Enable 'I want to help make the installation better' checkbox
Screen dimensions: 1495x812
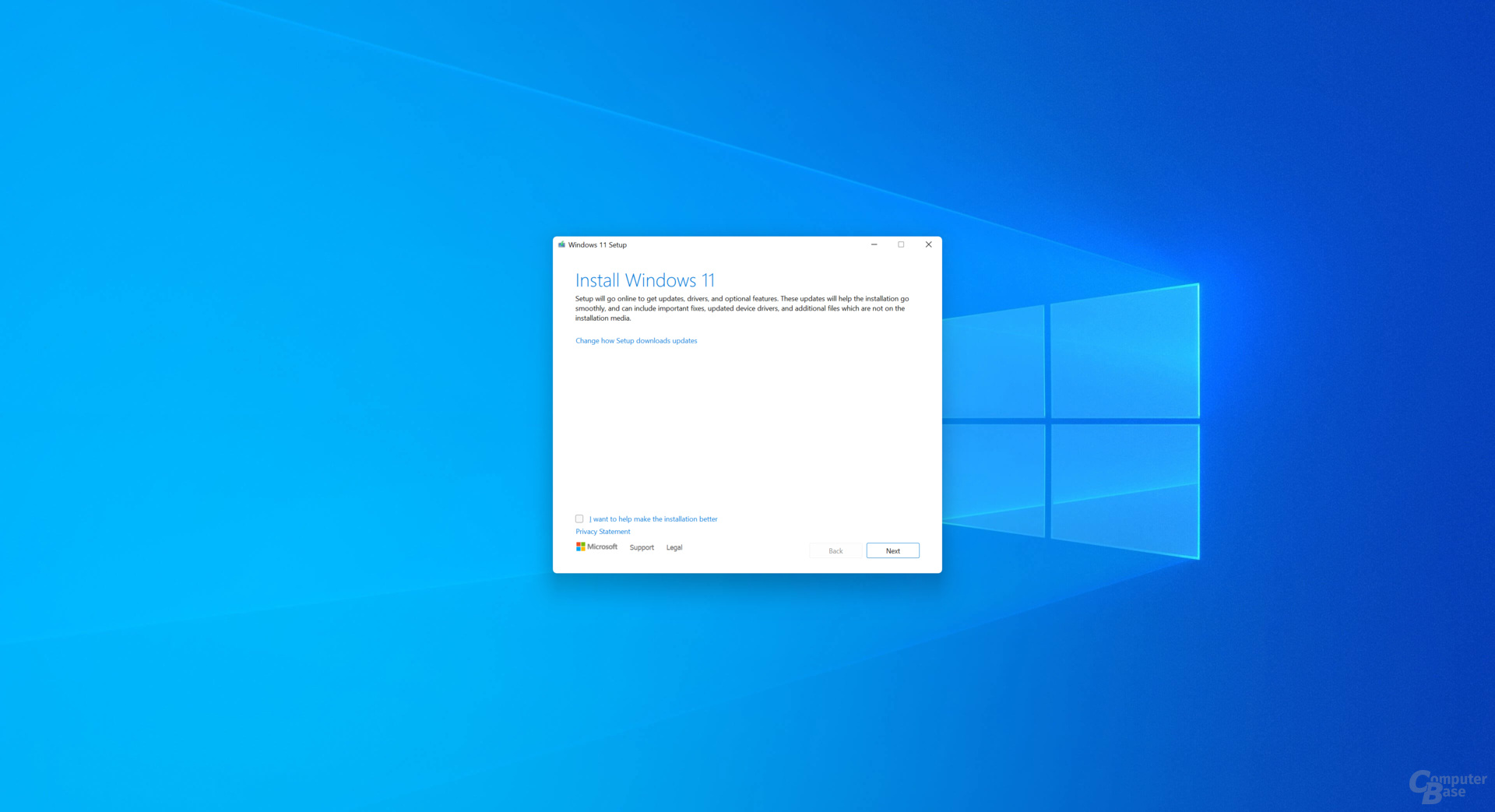pos(579,518)
